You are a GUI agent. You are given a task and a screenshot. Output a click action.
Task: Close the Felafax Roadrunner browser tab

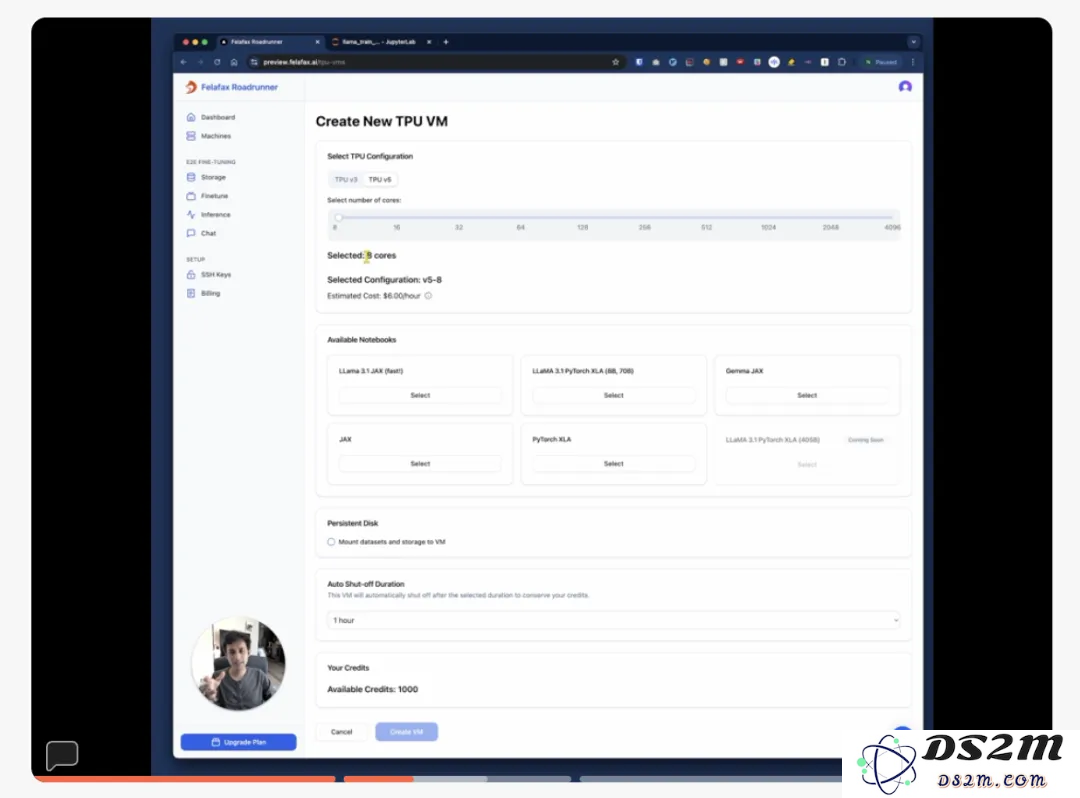(318, 42)
